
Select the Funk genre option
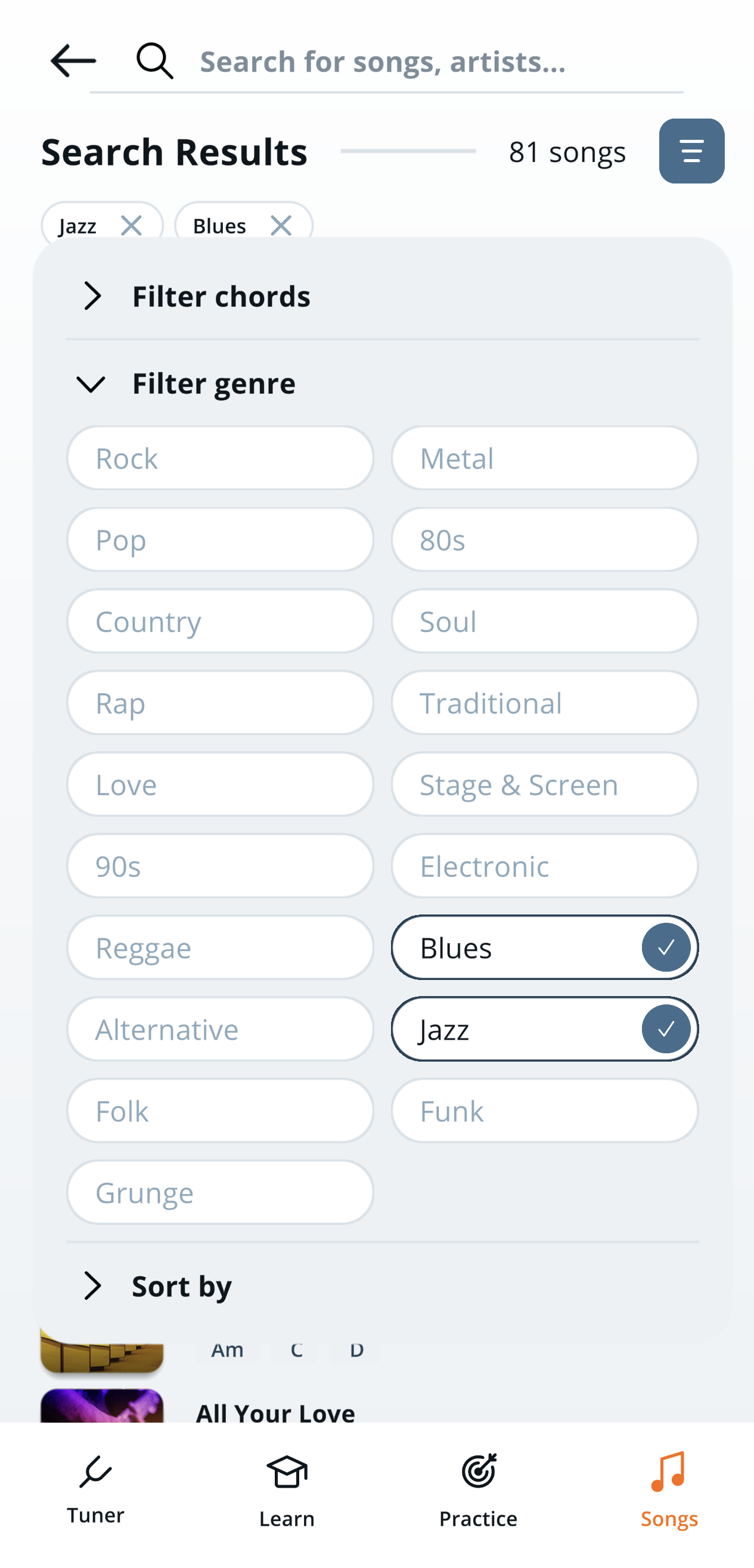pos(544,1111)
